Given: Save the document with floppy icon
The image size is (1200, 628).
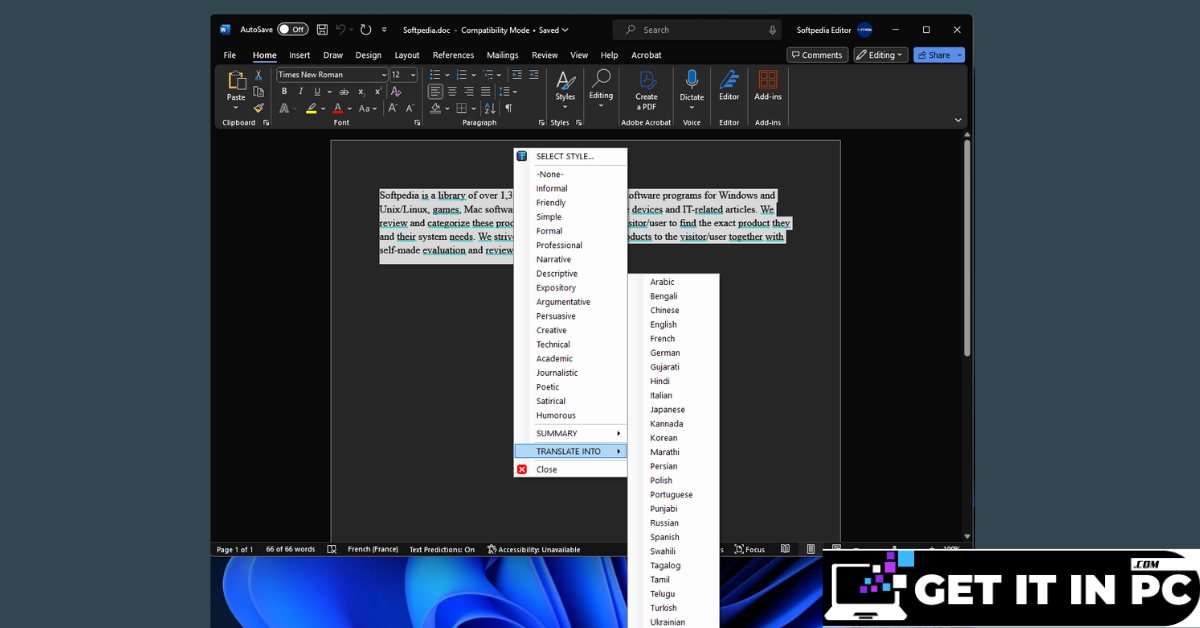Looking at the screenshot, I should tap(322, 30).
